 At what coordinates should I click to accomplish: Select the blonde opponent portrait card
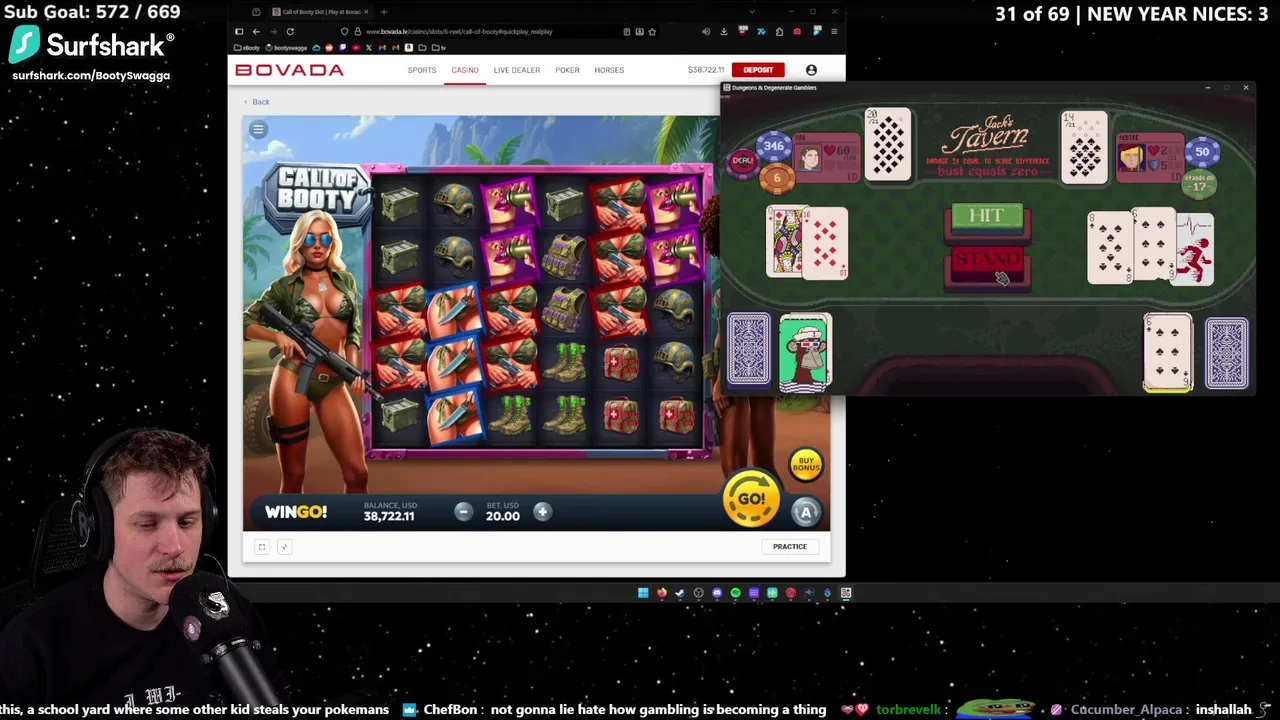point(1149,157)
